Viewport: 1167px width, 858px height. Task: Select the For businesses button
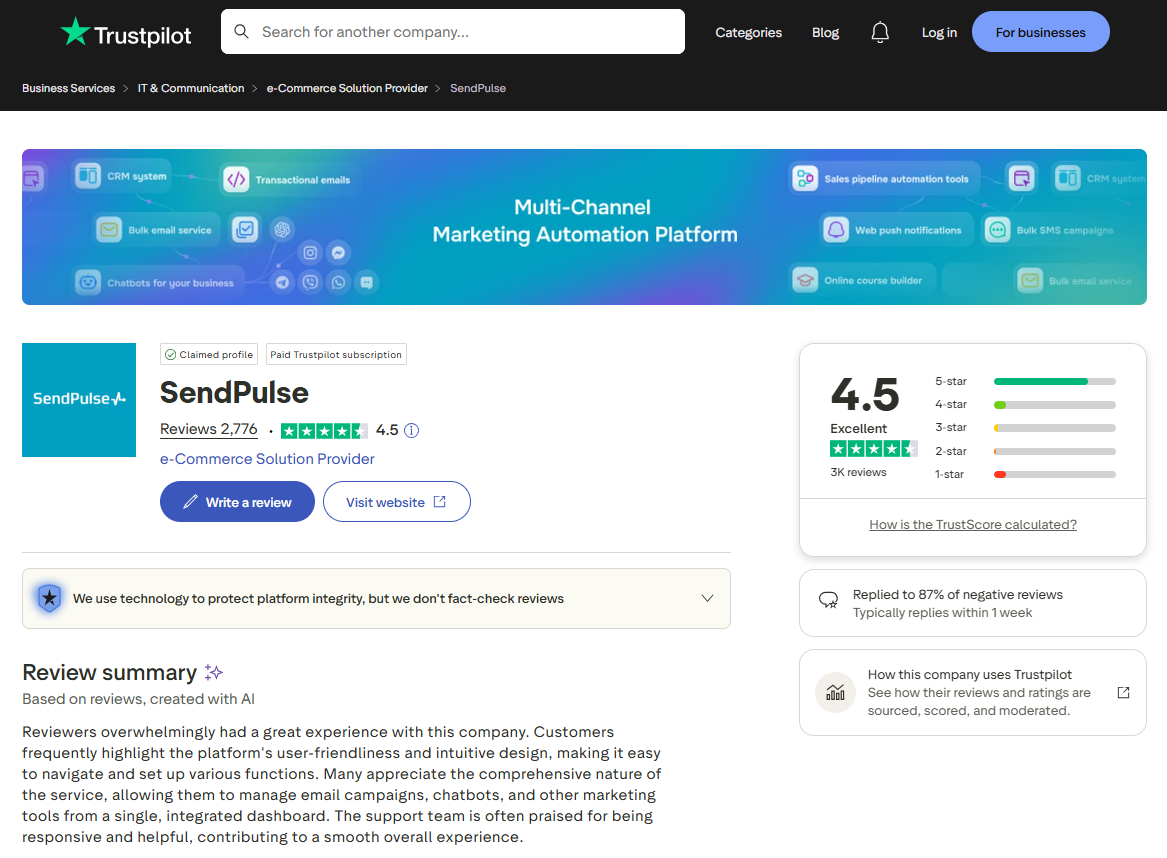coord(1040,31)
